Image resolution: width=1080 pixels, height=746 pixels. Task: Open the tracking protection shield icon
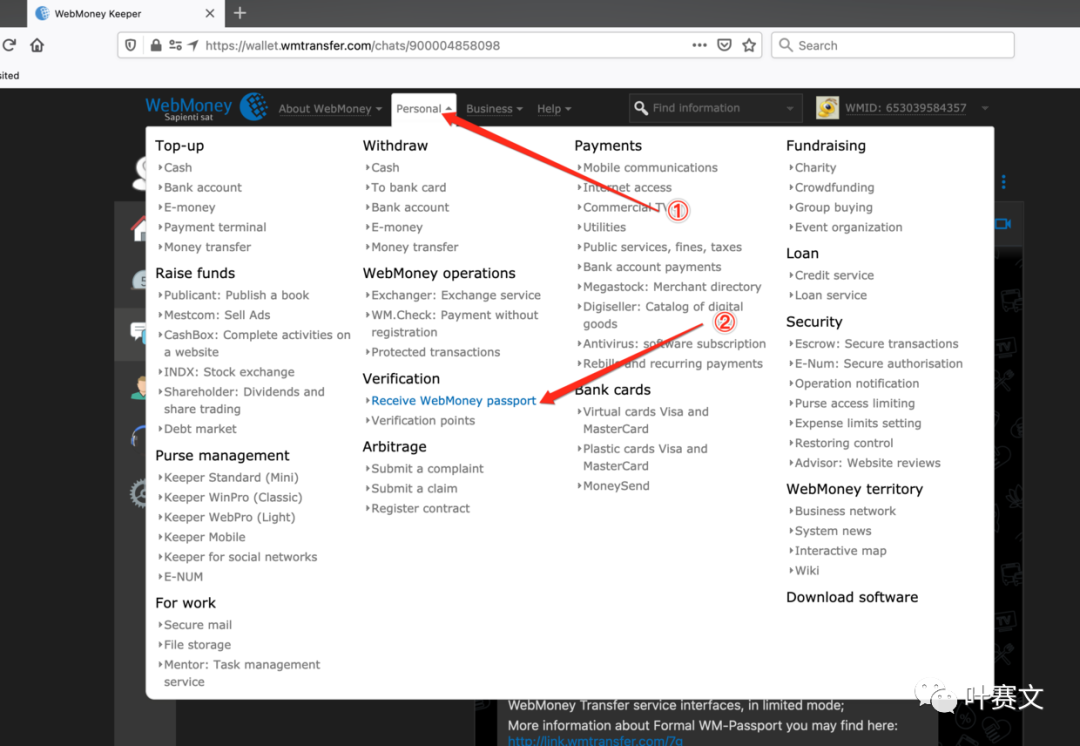coord(131,45)
